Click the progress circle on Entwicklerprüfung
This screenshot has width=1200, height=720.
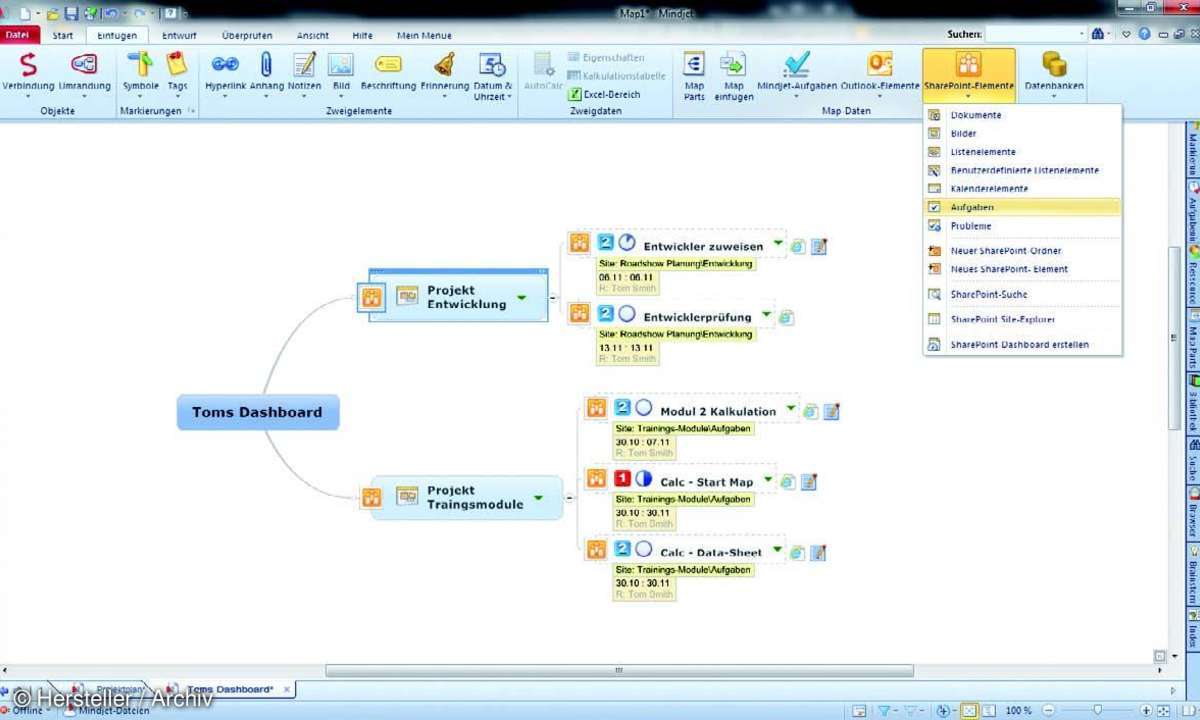click(627, 314)
